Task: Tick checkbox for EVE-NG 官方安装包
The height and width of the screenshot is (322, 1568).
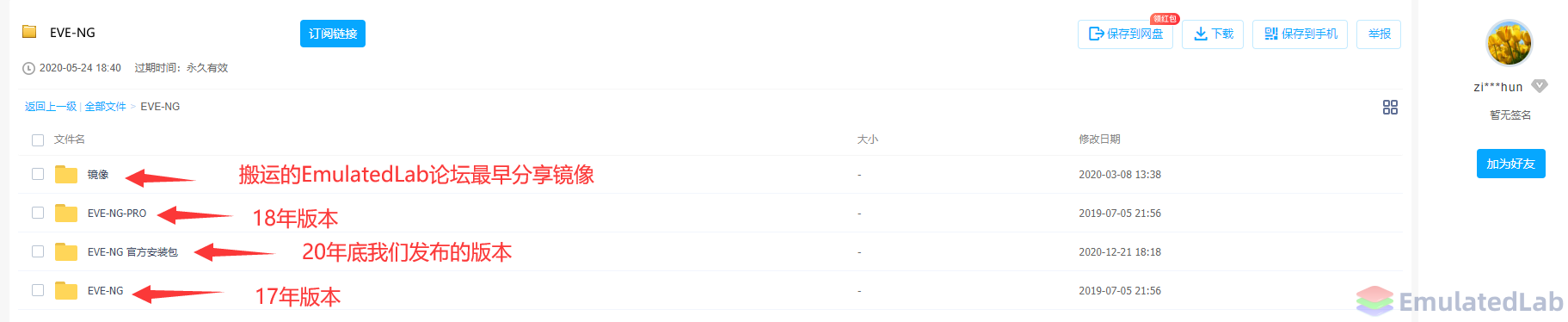Action: [x=38, y=251]
